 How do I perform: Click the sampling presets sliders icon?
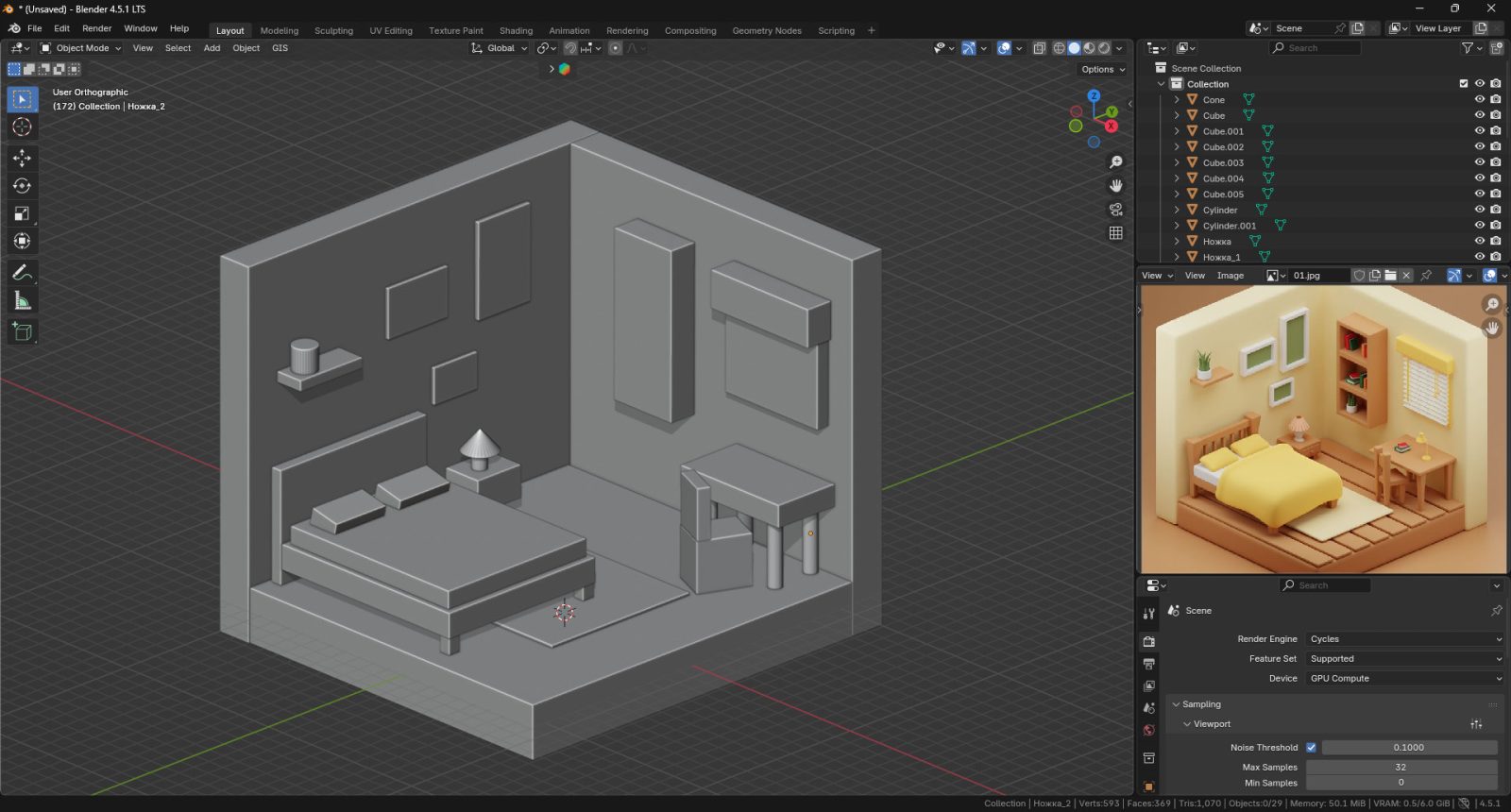pos(1476,724)
